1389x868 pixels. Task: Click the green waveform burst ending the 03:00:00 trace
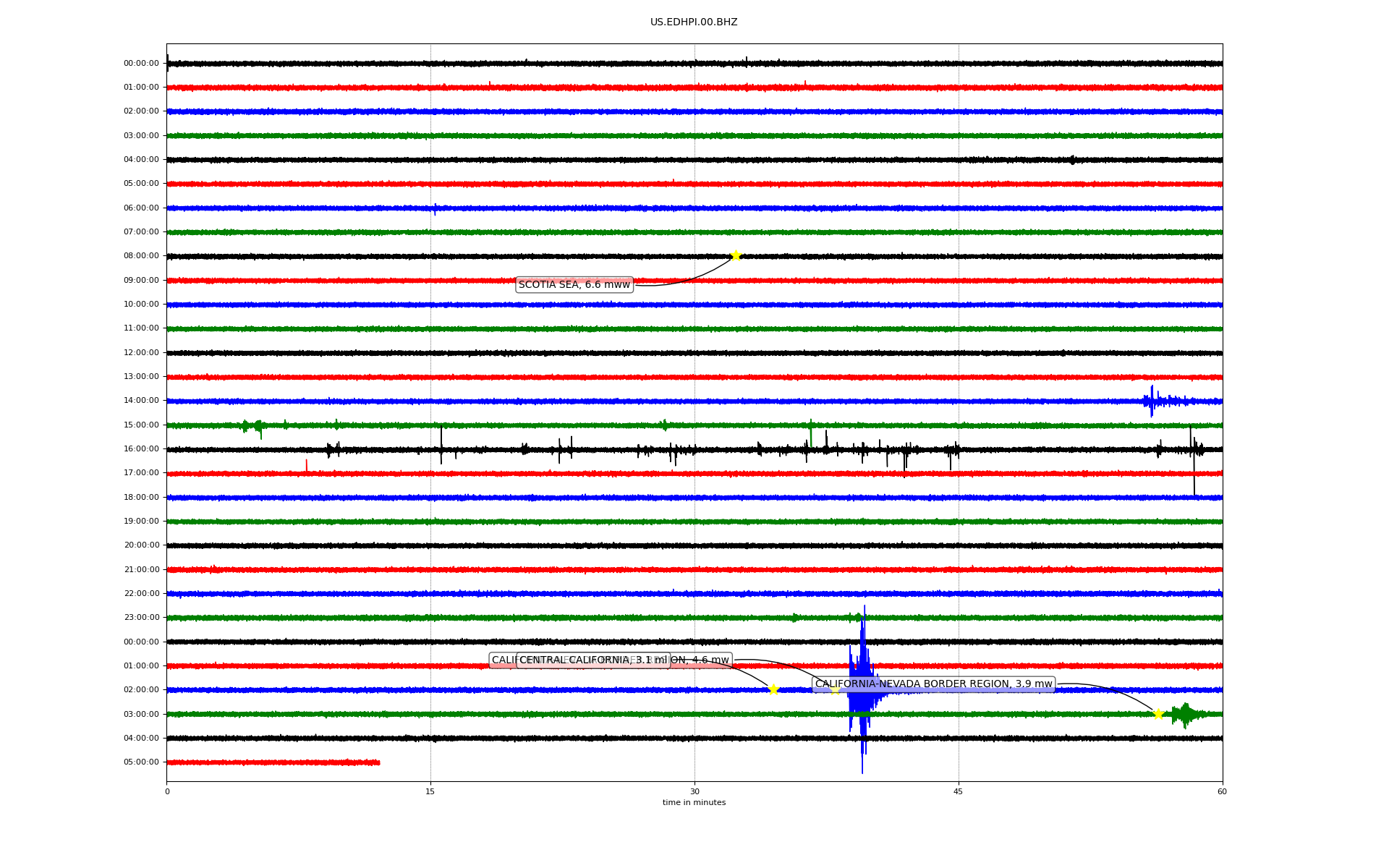point(1186,715)
